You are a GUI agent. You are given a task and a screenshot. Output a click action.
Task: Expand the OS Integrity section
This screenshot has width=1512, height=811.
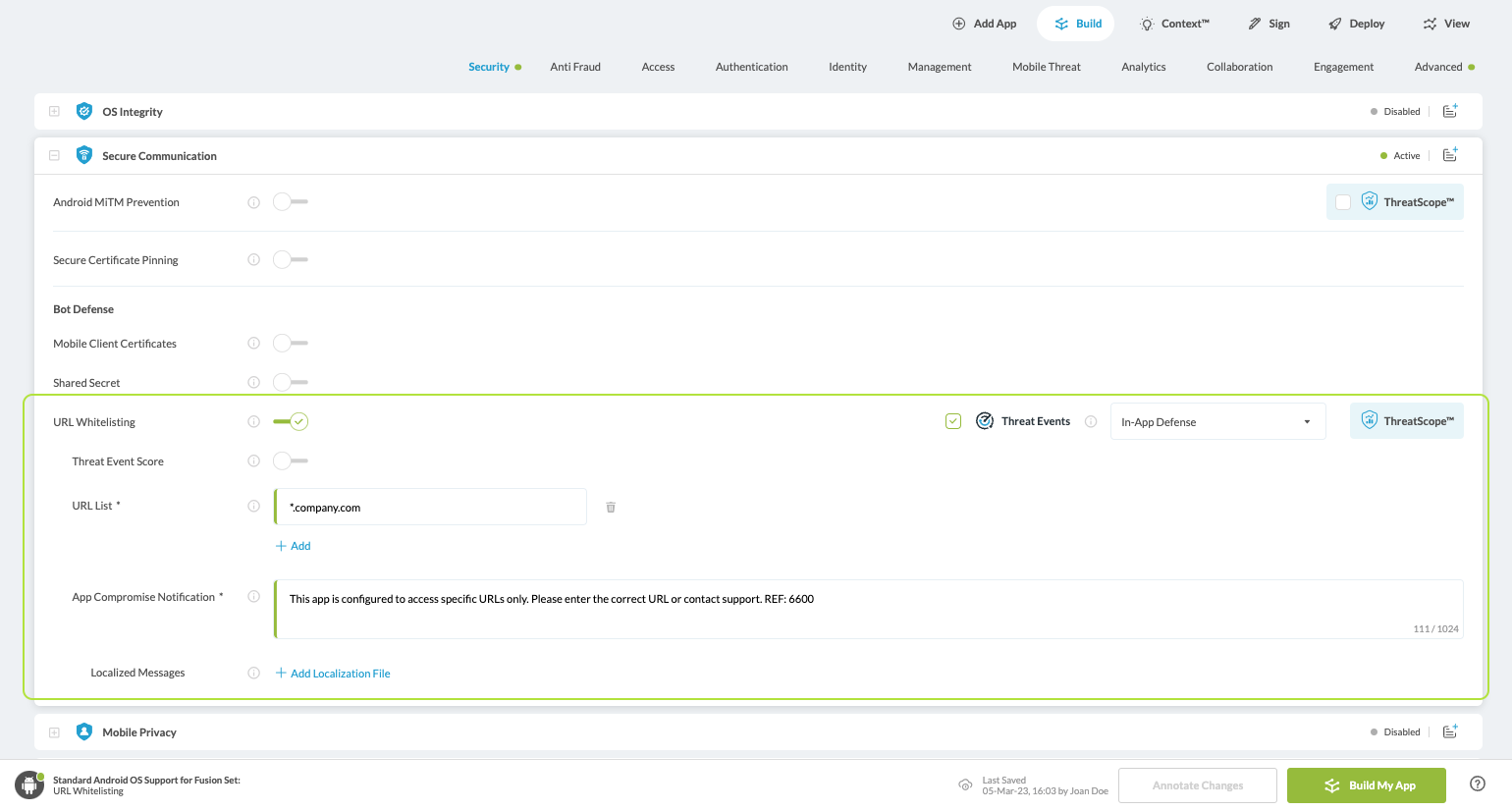[54, 112]
